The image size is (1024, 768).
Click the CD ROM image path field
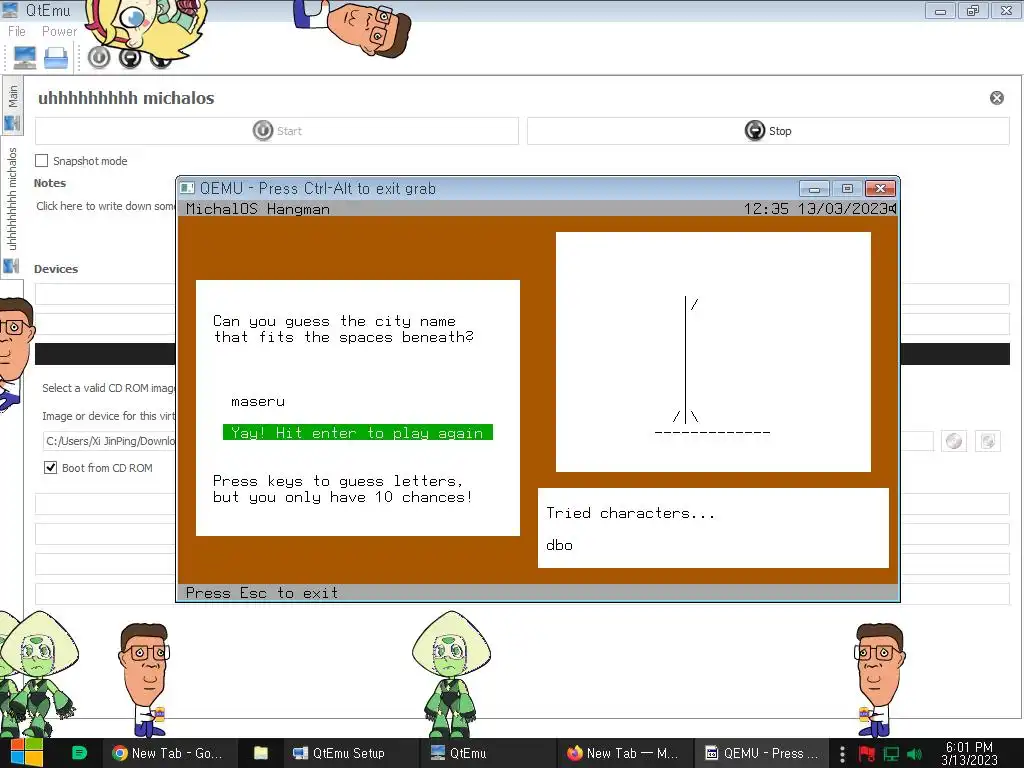(110, 441)
